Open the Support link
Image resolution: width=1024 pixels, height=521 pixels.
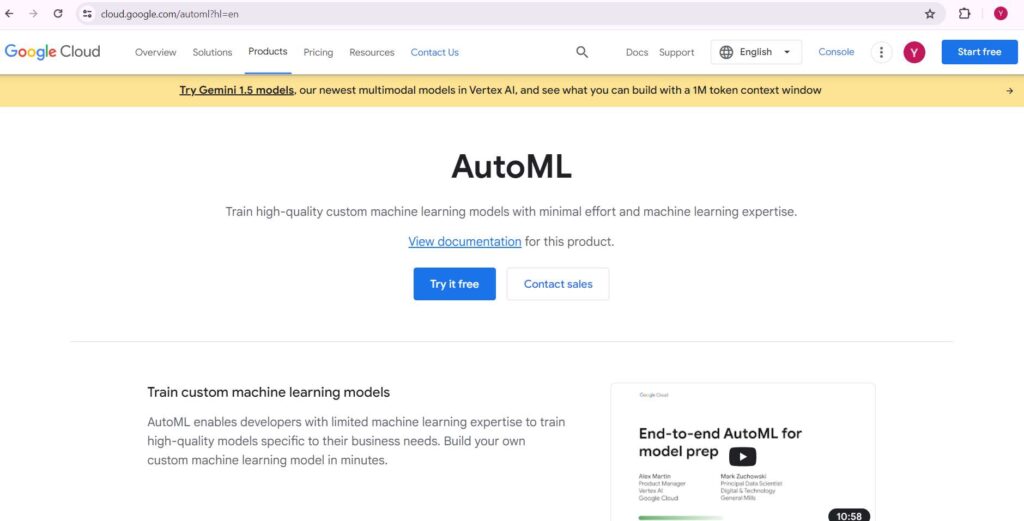coord(677,52)
